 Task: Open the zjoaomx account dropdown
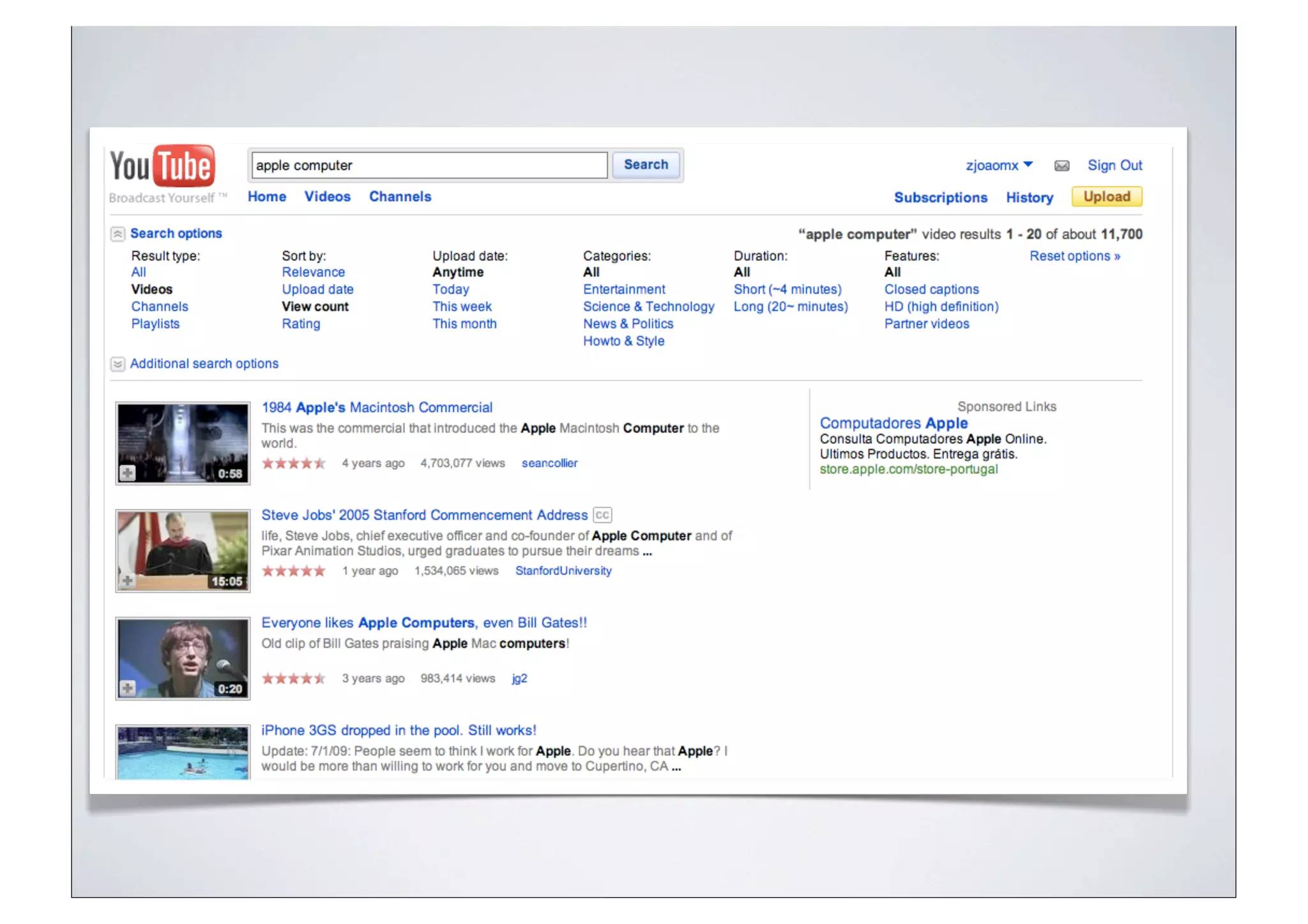click(x=999, y=165)
